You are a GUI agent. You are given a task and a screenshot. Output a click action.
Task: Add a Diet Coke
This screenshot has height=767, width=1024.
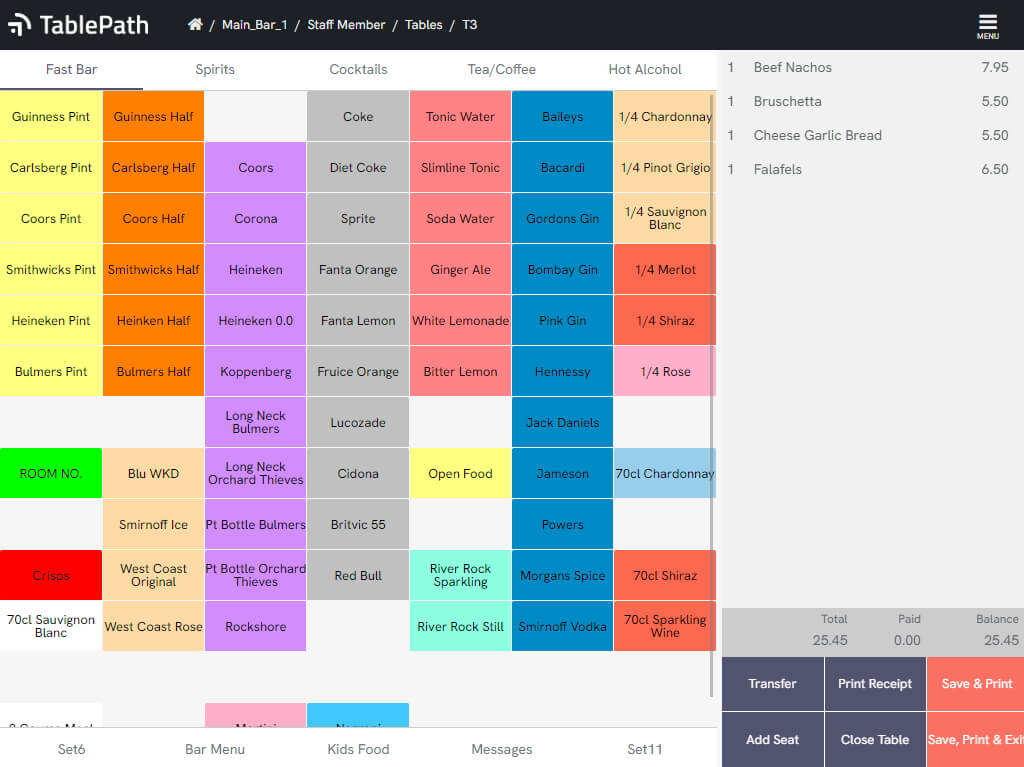point(358,167)
